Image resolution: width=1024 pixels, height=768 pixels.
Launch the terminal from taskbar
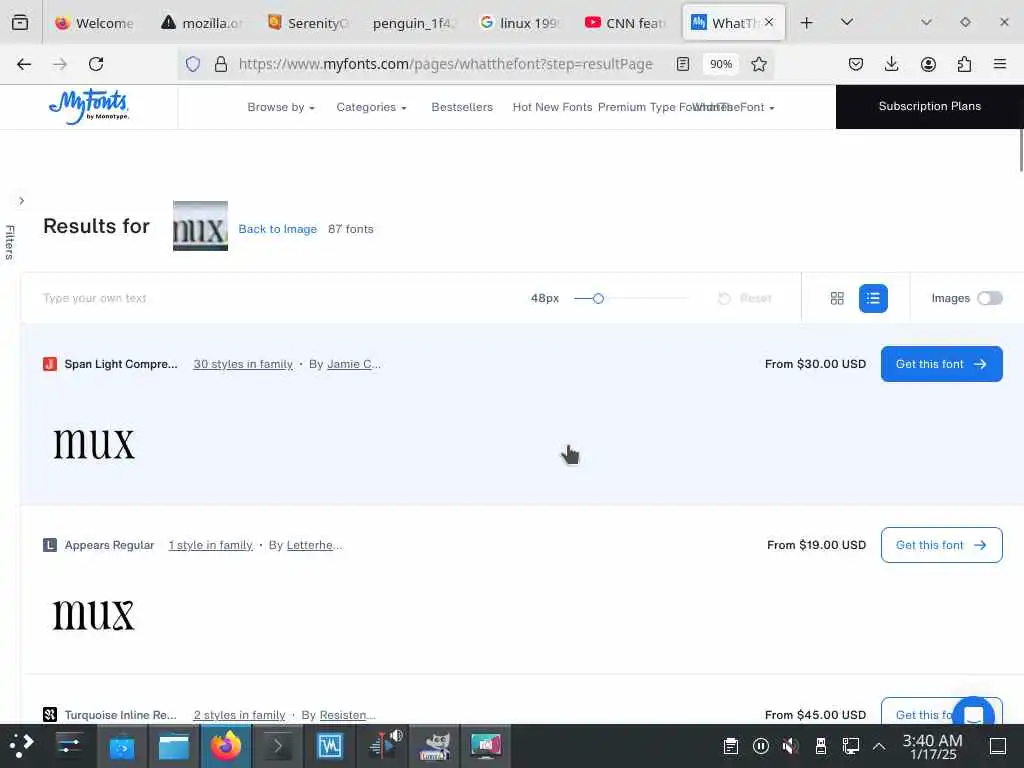coord(278,746)
